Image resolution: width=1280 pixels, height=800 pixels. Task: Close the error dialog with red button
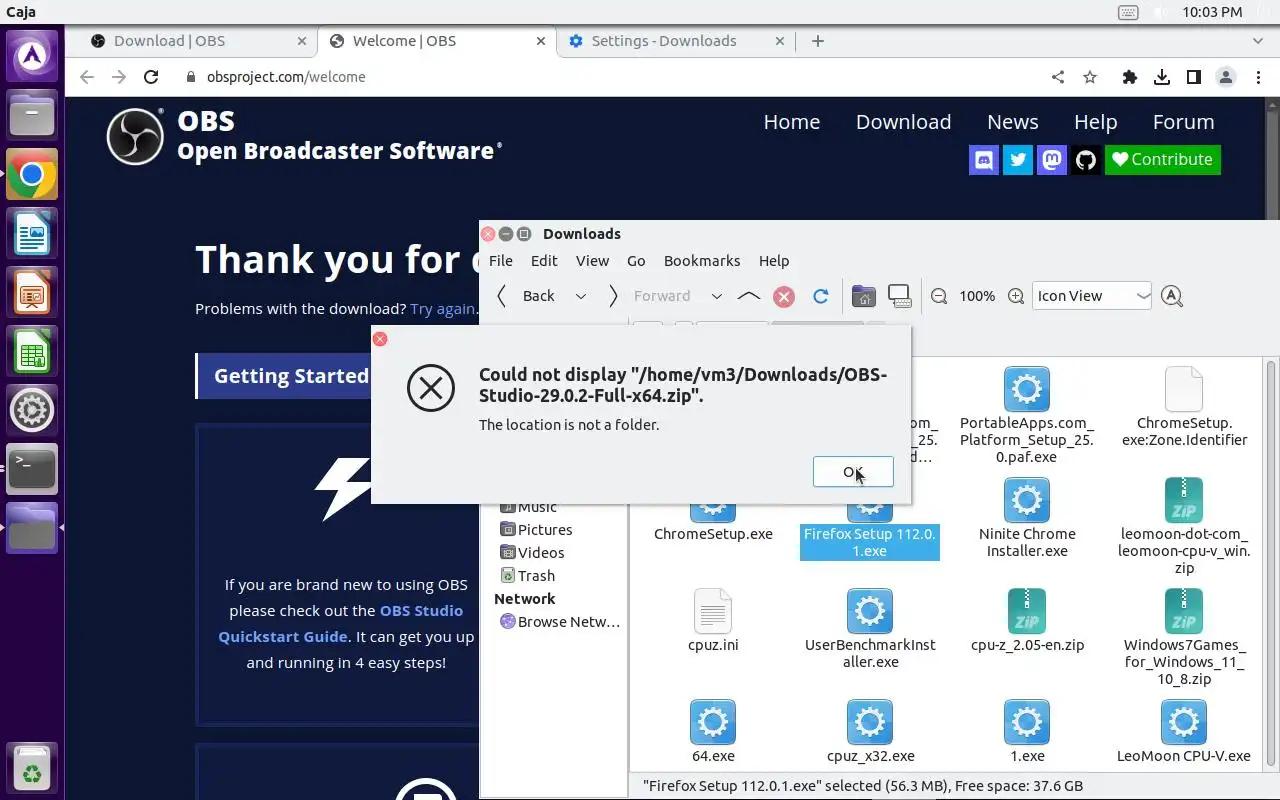tap(380, 339)
